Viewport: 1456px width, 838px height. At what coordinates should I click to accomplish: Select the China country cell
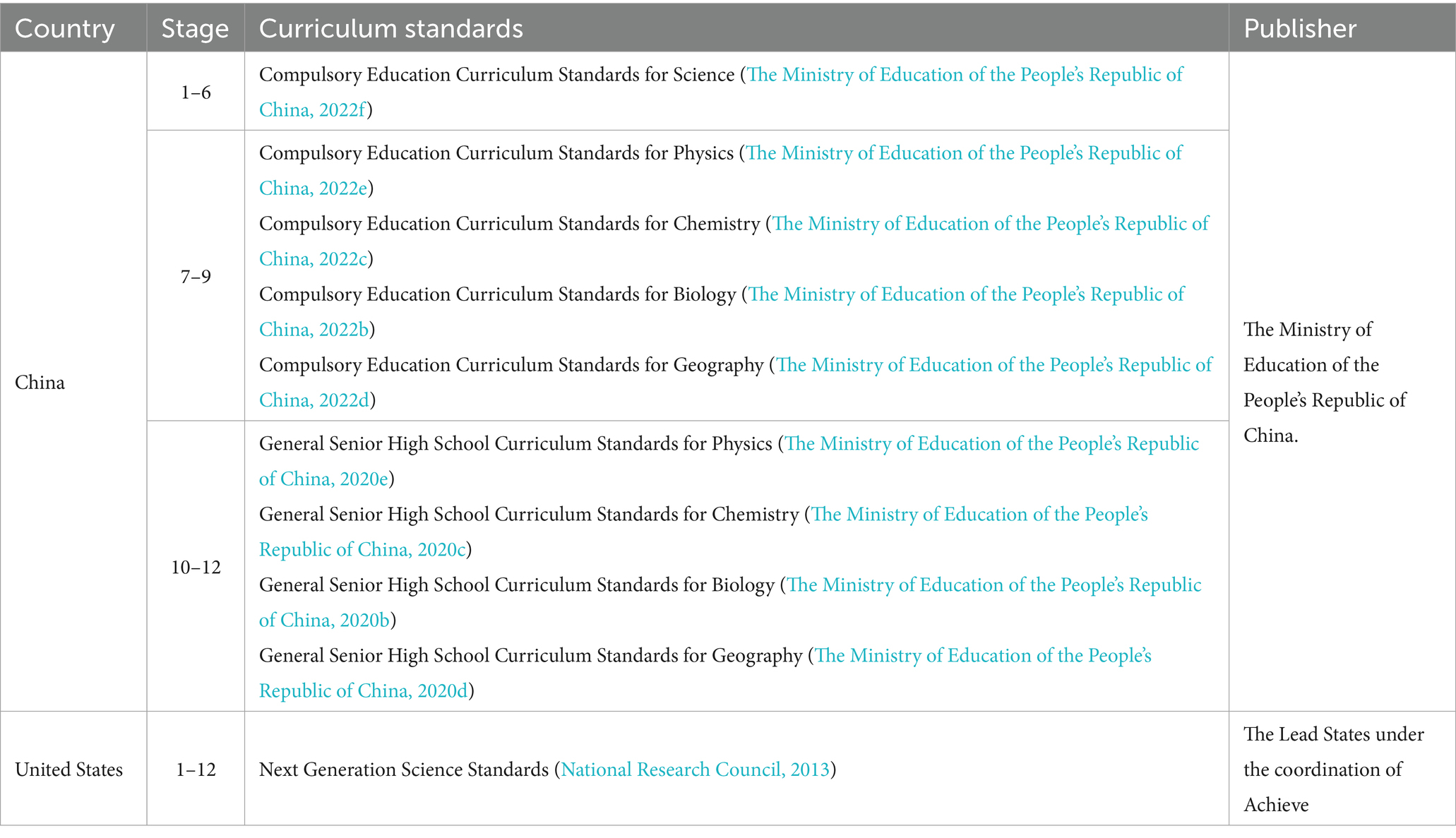click(x=40, y=383)
